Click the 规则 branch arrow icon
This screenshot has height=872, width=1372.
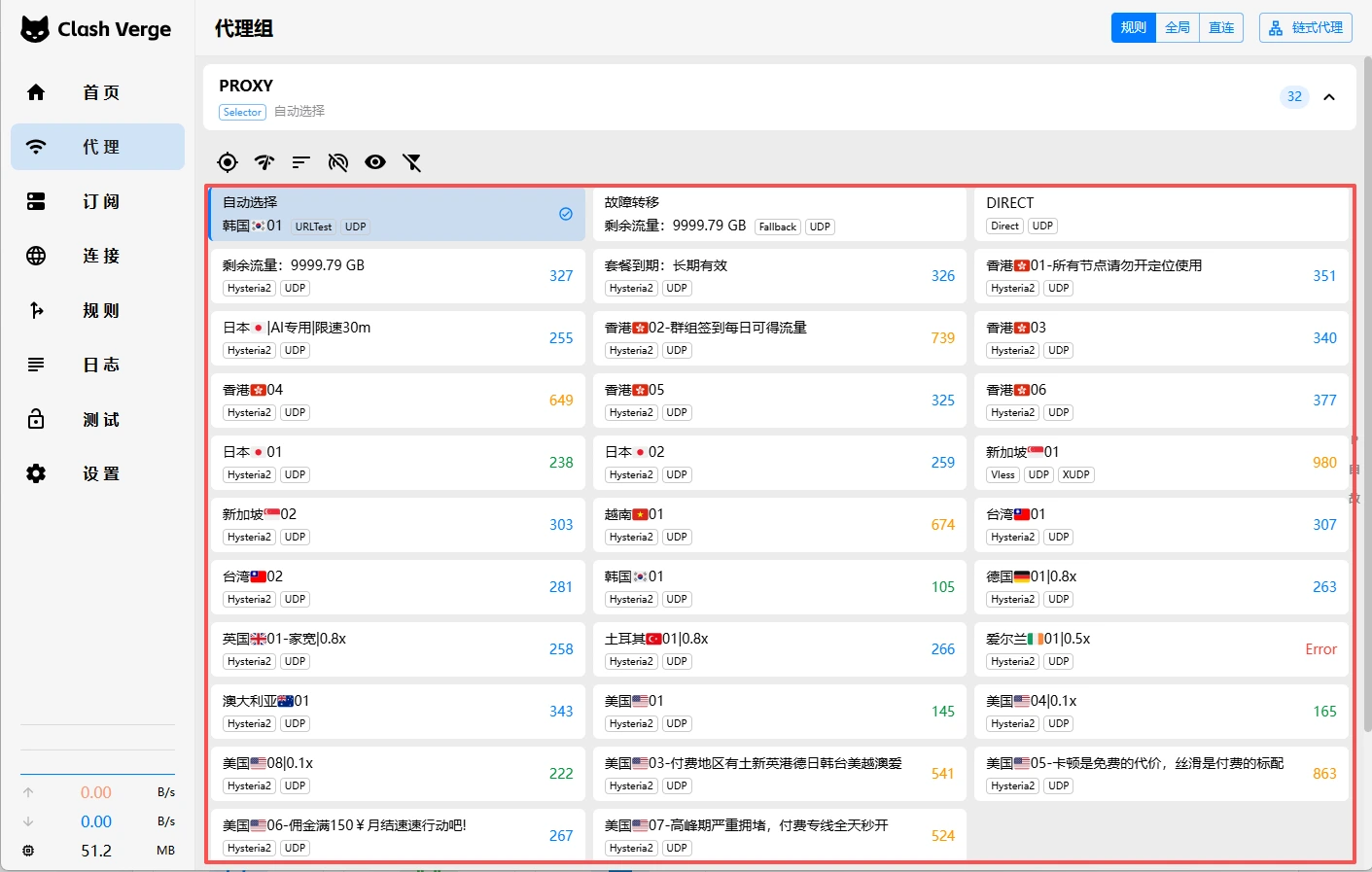(x=36, y=310)
